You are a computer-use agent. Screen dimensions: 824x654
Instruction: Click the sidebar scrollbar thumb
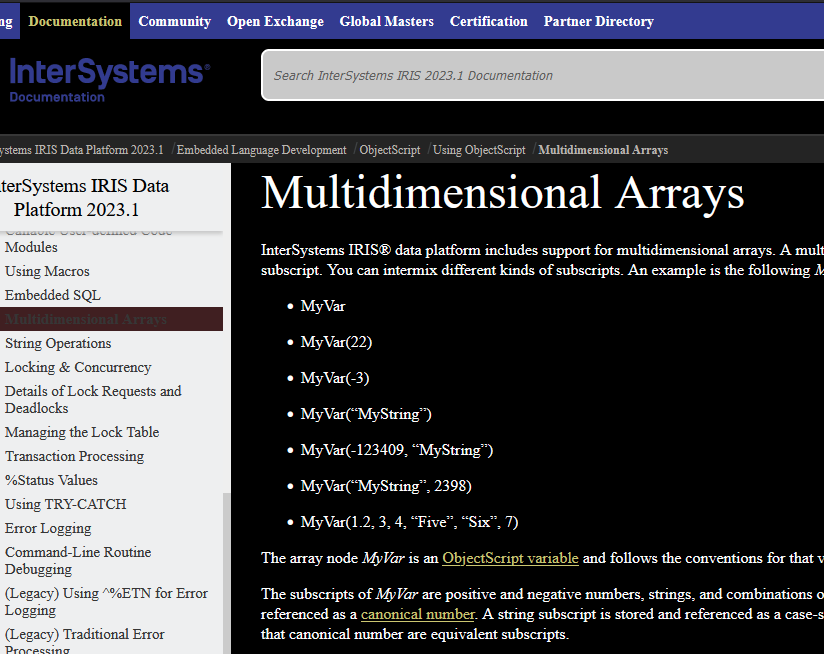226,573
